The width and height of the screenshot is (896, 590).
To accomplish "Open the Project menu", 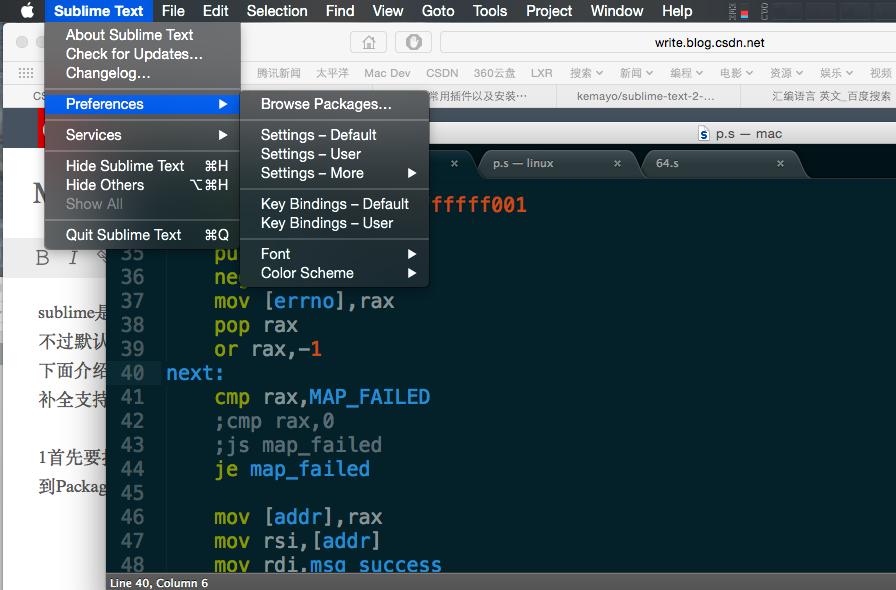I will click(549, 11).
